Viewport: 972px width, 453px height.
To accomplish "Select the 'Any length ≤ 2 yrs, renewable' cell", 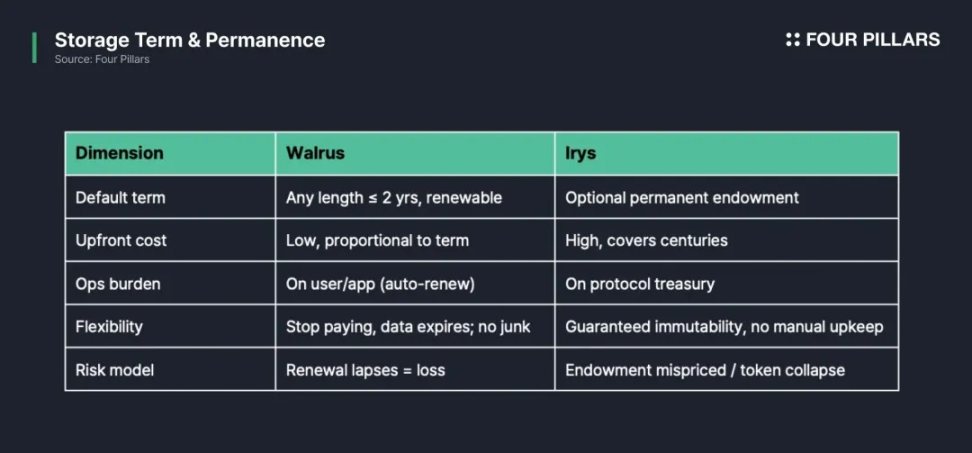I will click(394, 198).
